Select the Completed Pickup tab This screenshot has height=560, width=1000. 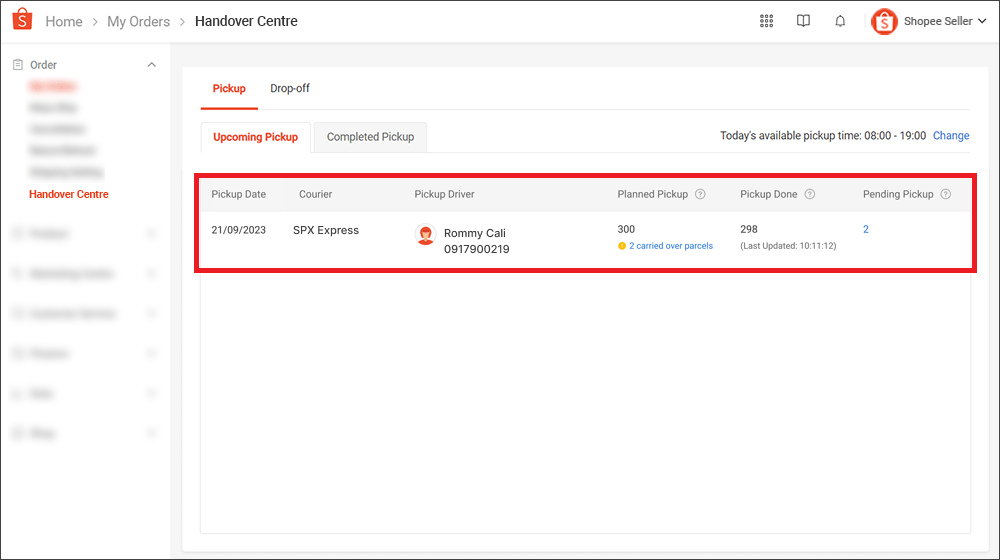point(371,137)
